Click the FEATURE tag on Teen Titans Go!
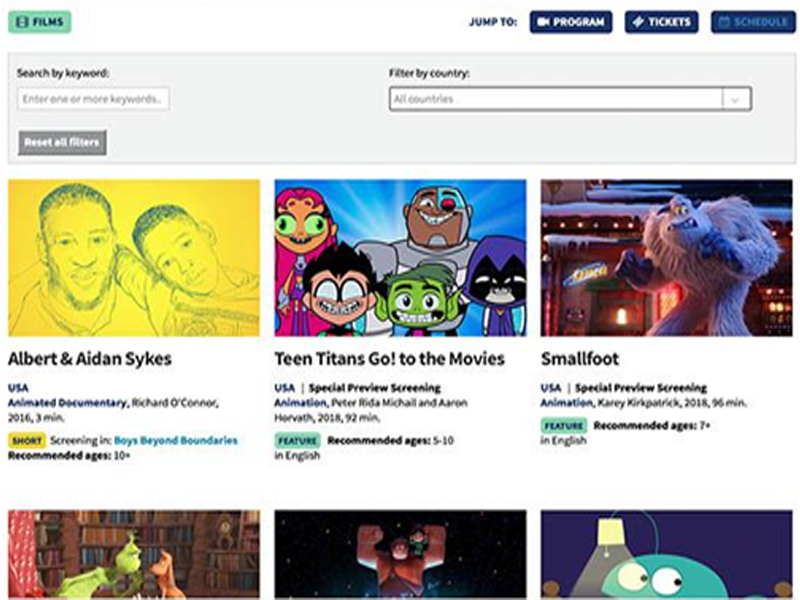Screen dimensions: 800x600 click(x=298, y=440)
